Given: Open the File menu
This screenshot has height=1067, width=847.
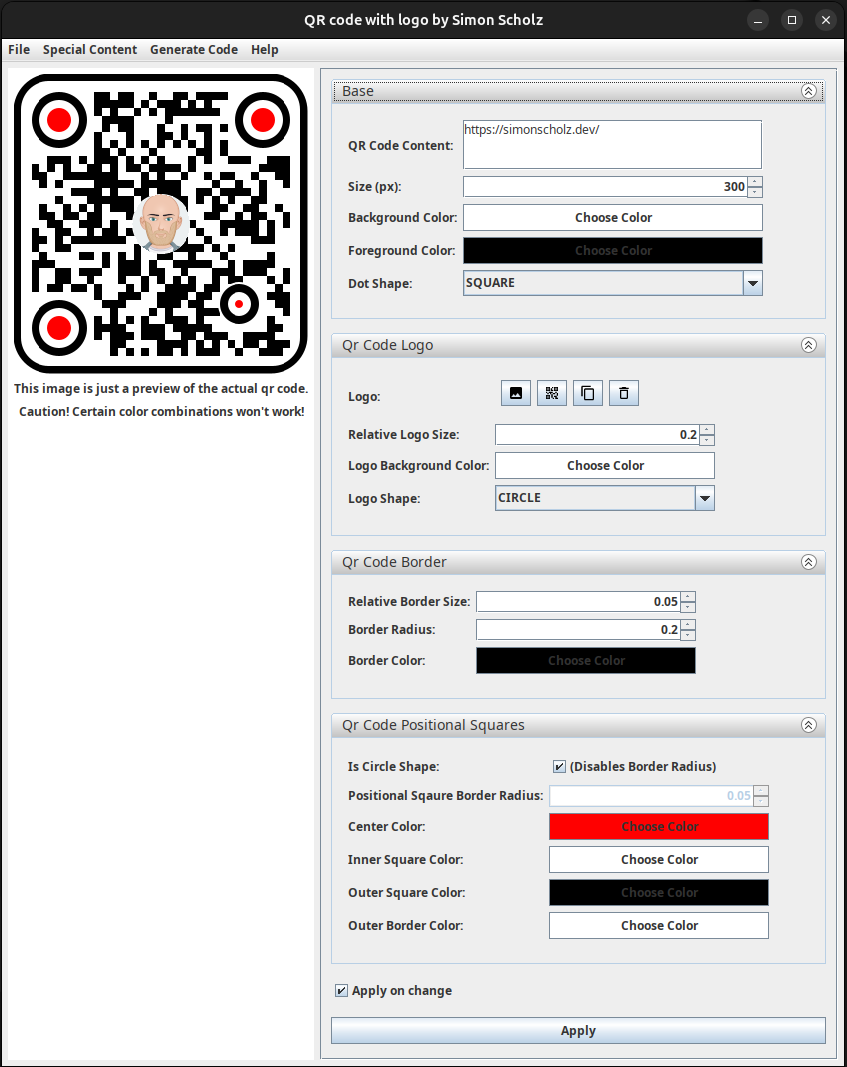Looking at the screenshot, I should pyautogui.click(x=19, y=50).
